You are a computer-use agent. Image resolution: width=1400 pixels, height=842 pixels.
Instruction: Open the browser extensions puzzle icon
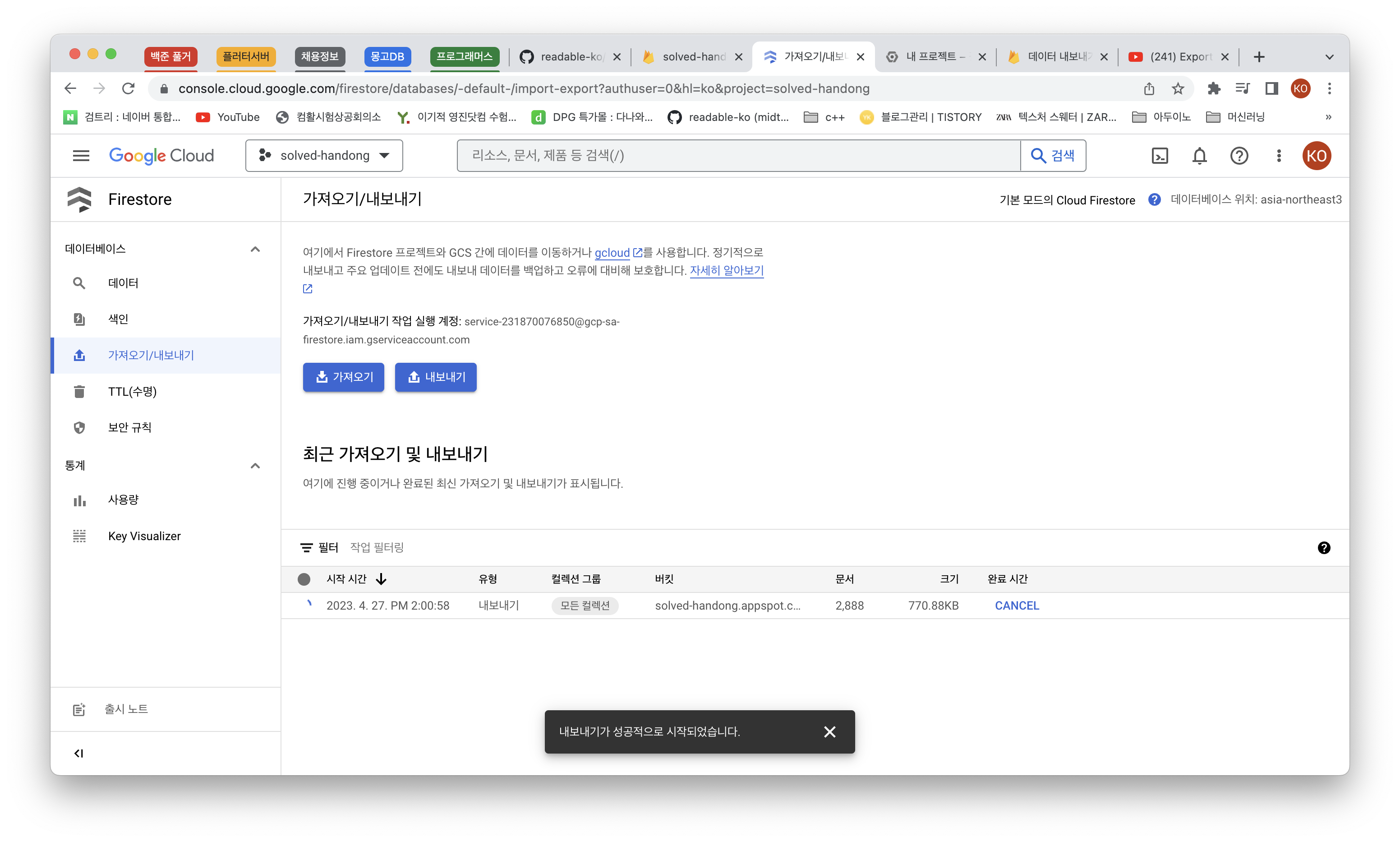[1213, 88]
